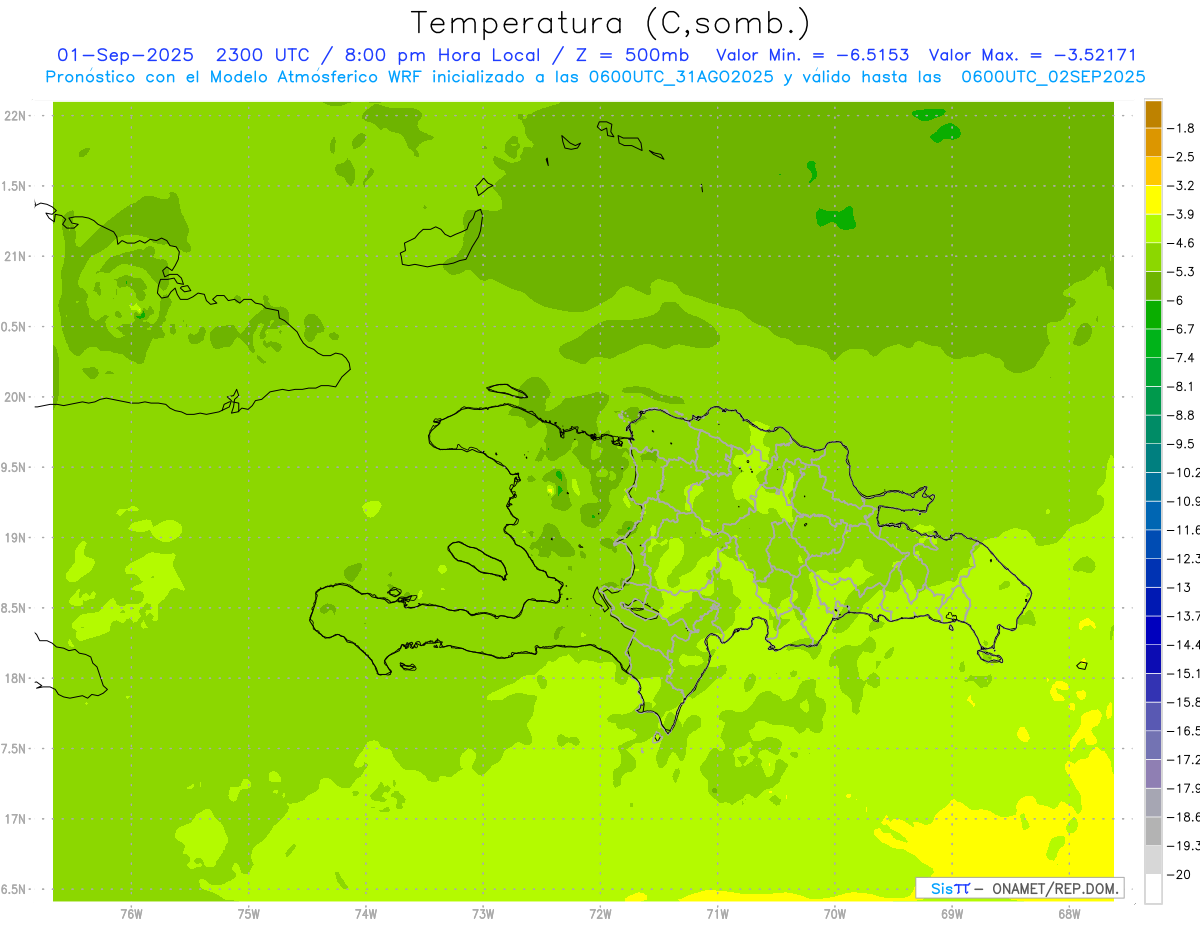Image resolution: width=1200 pixels, height=927 pixels.
Task: Select the "-20" color bar value
Action: (x=1180, y=874)
